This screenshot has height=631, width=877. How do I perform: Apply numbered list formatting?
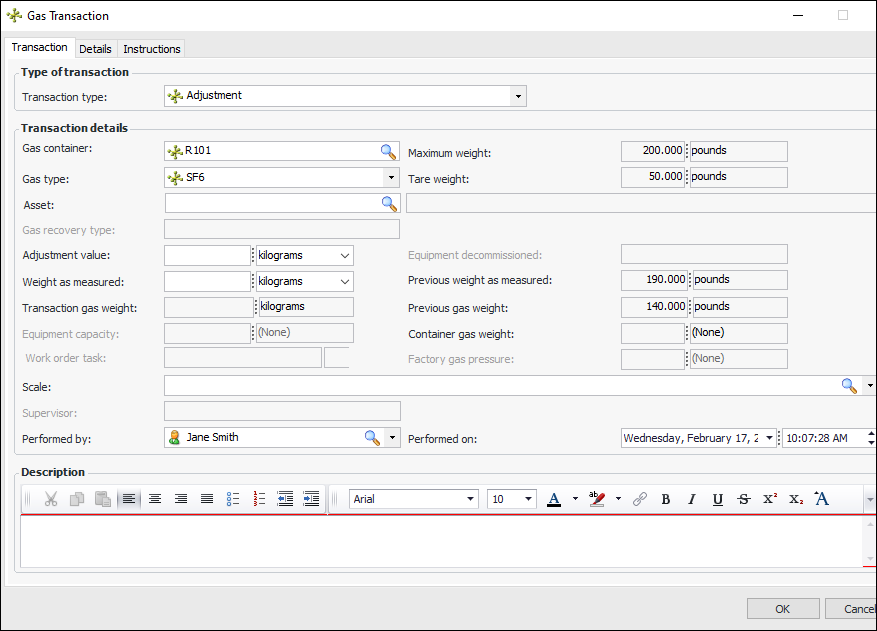[x=259, y=499]
